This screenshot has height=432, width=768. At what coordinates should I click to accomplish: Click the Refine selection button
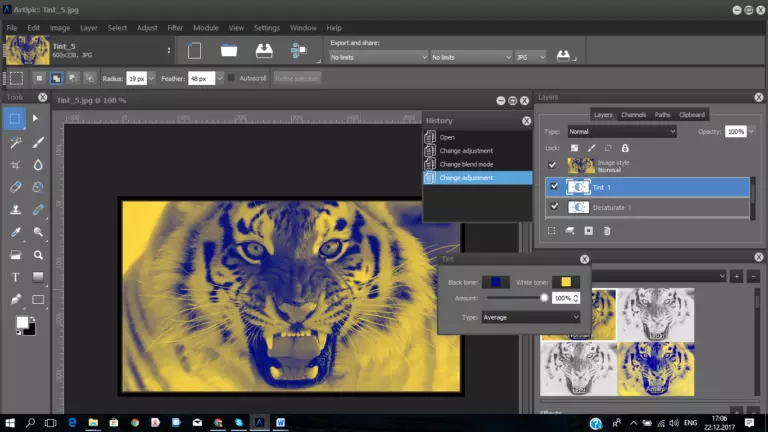(x=297, y=77)
